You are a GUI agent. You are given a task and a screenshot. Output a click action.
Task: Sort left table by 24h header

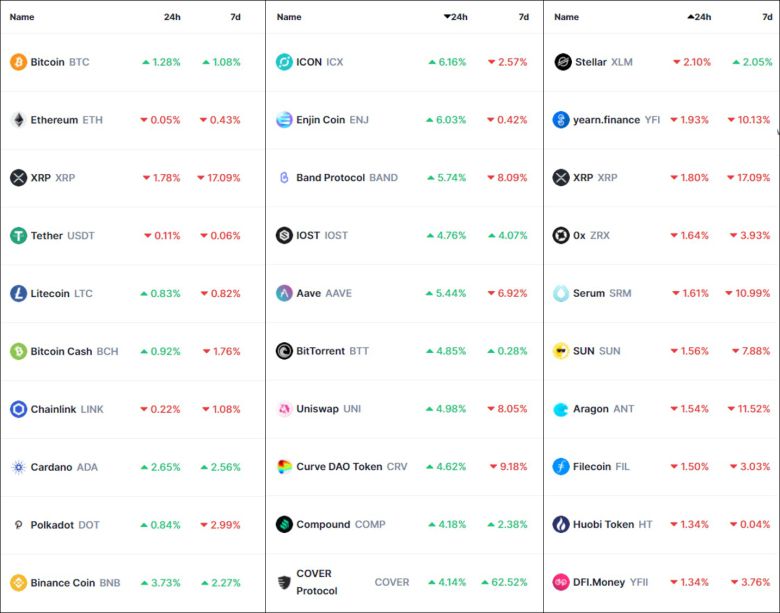[172, 17]
